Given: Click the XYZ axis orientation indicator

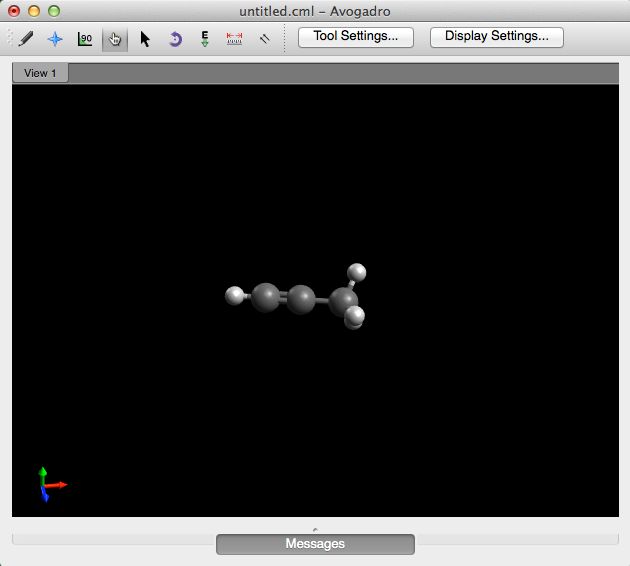Looking at the screenshot, I should pyautogui.click(x=46, y=485).
